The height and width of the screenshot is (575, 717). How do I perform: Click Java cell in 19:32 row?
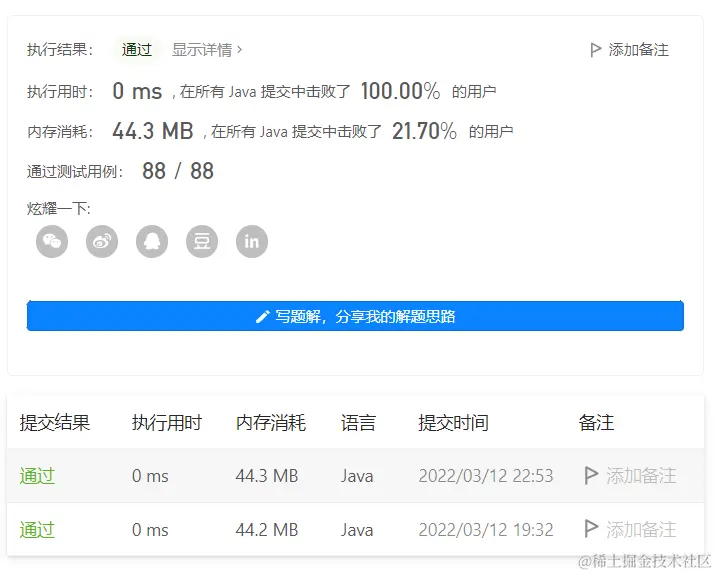pos(357,530)
